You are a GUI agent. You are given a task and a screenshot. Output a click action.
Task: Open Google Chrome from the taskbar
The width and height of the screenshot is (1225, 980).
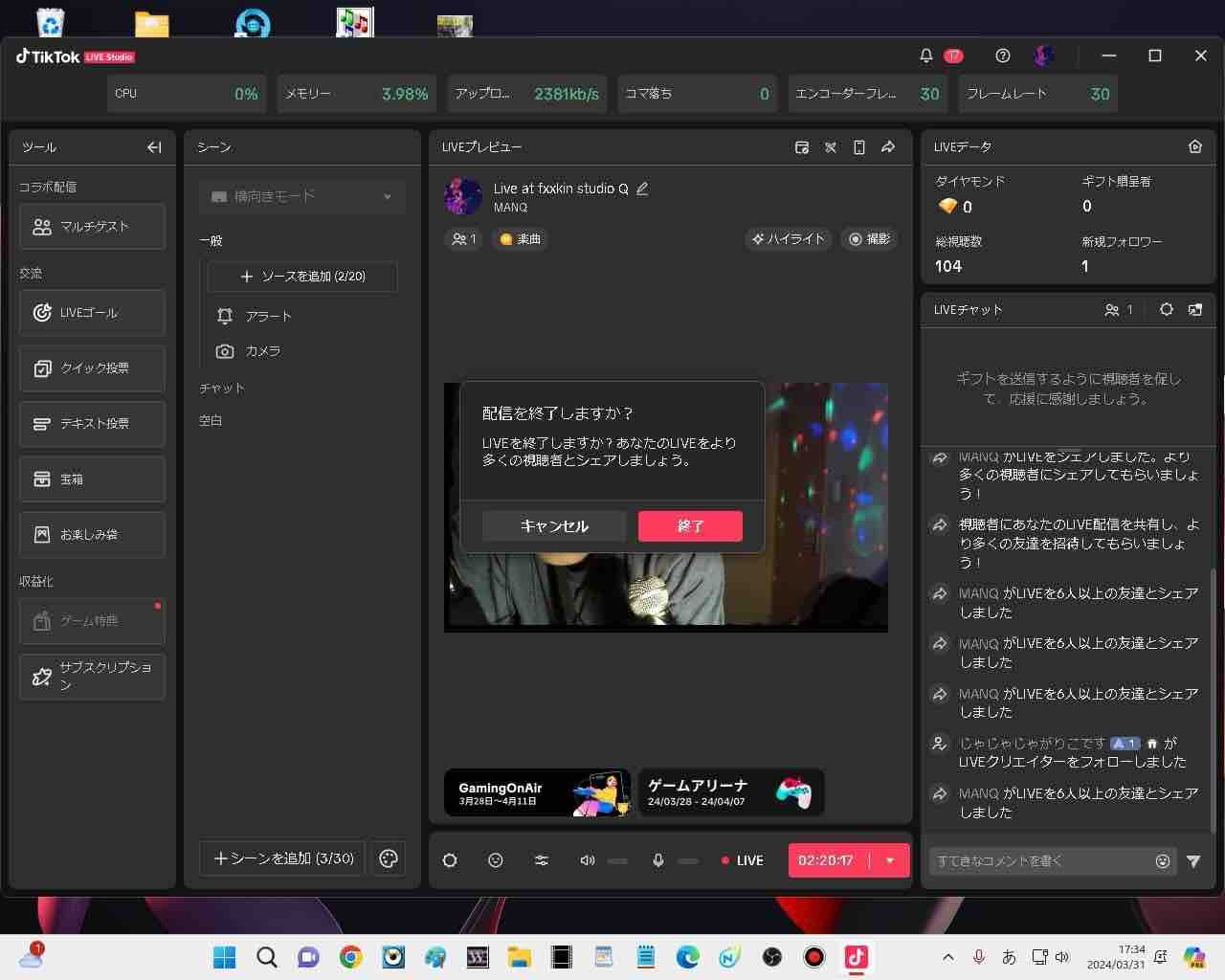pyautogui.click(x=351, y=957)
